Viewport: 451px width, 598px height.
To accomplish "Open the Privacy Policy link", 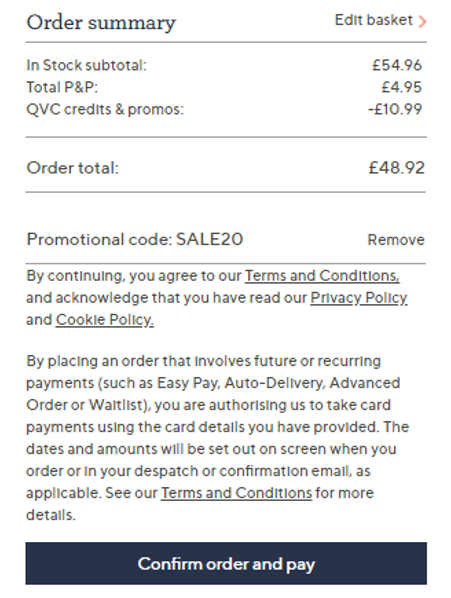I will tap(359, 298).
